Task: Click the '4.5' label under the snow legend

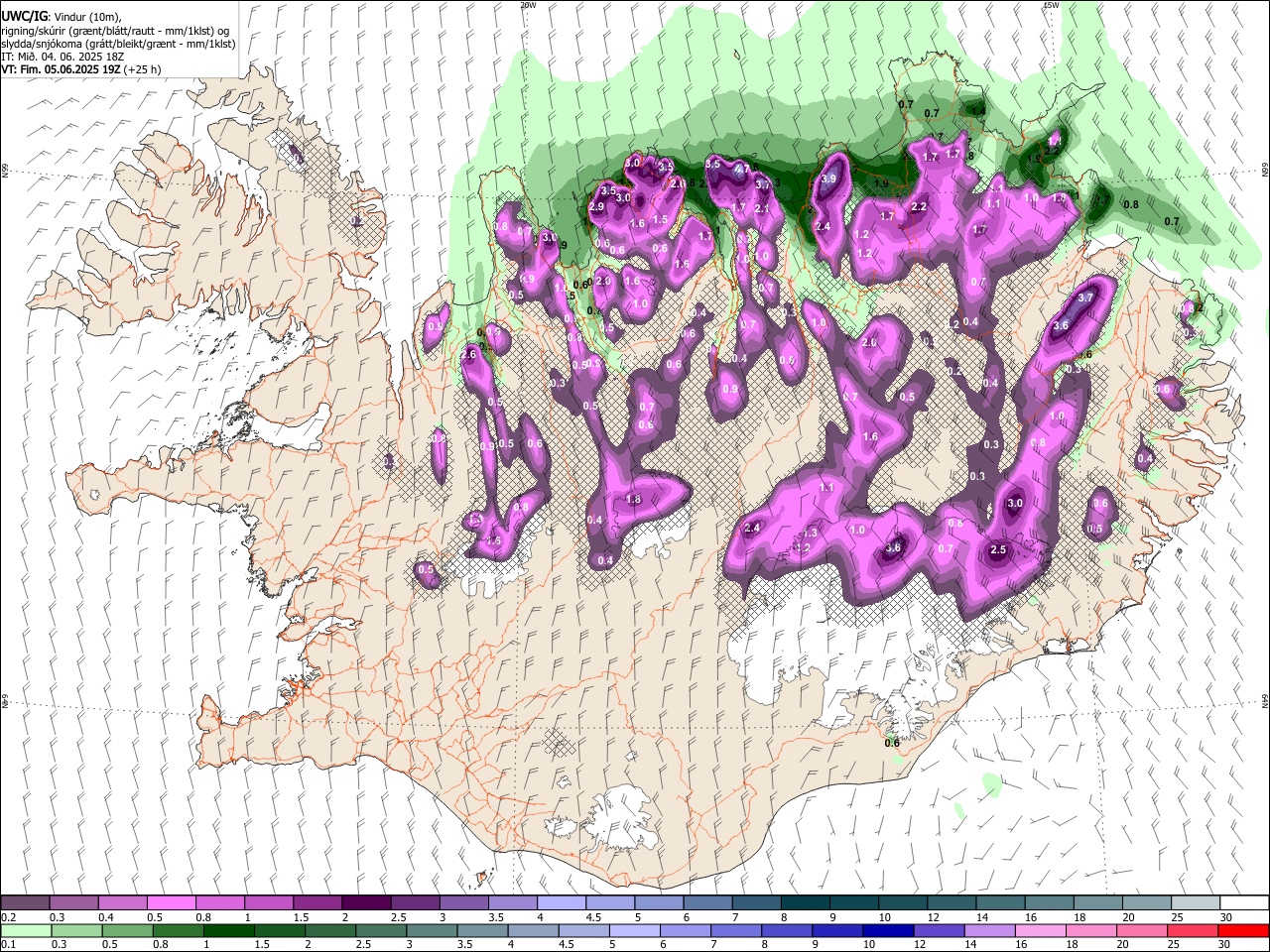Action: click(x=593, y=917)
